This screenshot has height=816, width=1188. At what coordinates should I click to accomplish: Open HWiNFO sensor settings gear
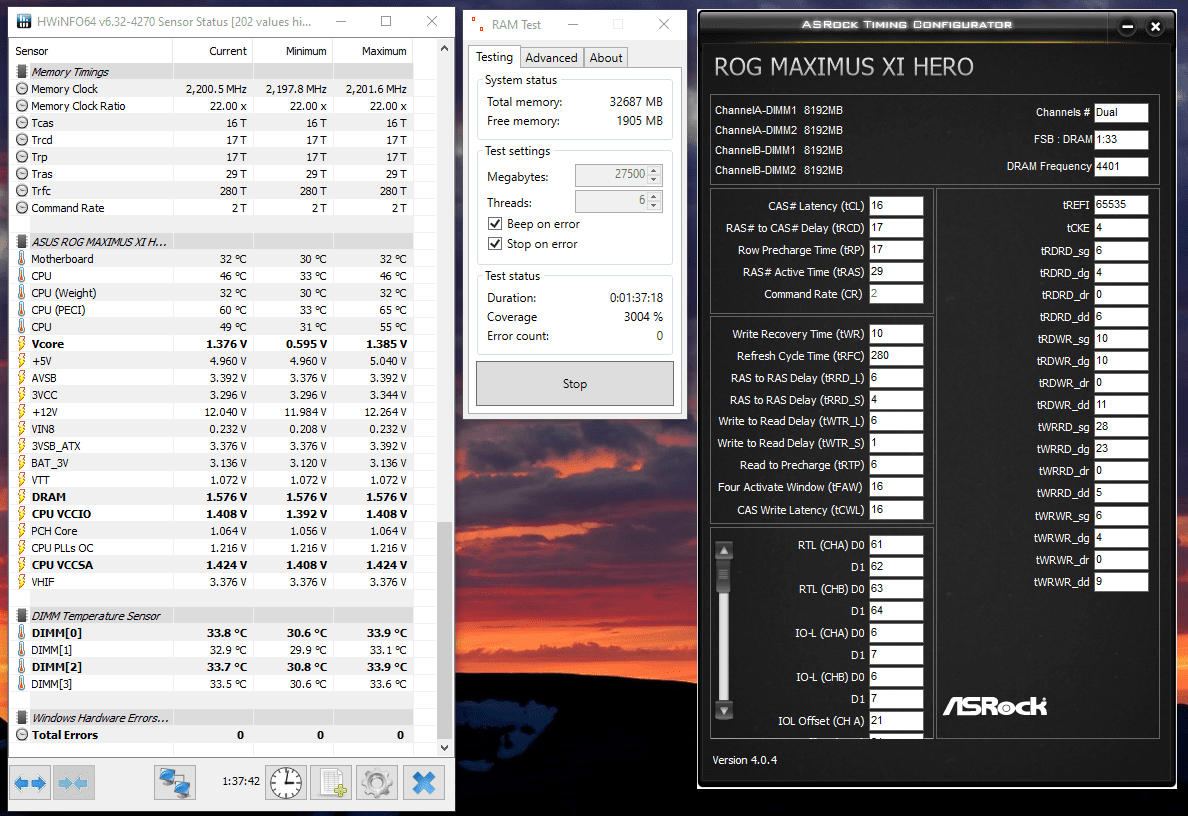pyautogui.click(x=377, y=783)
